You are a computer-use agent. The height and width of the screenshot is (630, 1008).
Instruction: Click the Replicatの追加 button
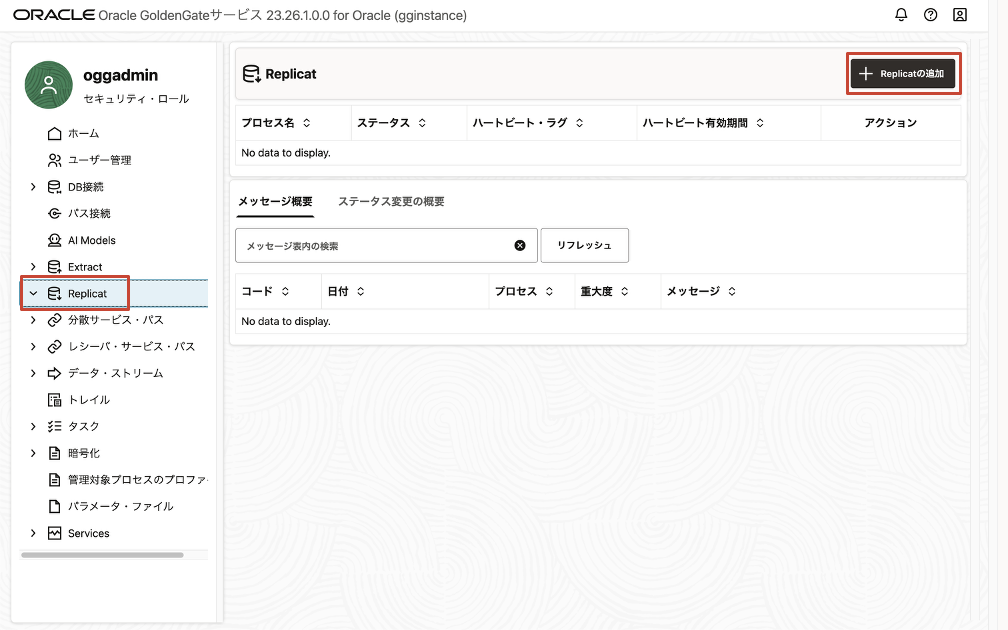(903, 74)
